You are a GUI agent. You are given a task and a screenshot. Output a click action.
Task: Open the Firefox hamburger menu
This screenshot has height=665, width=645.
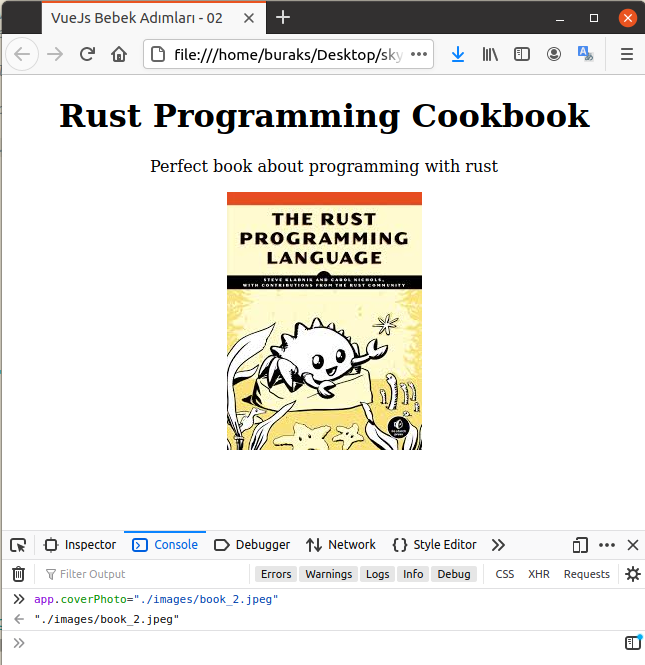627,54
